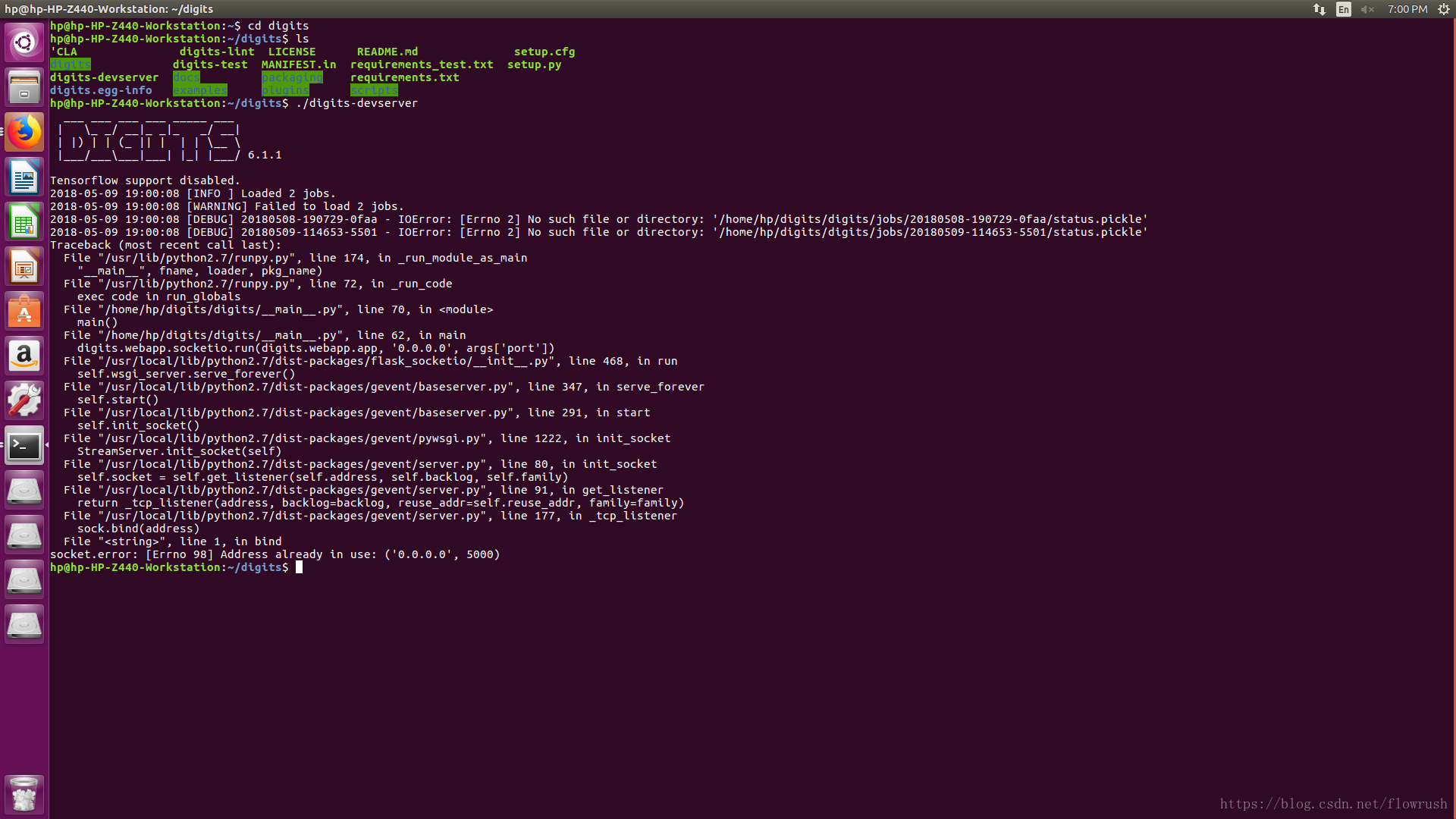
Task: Open Ubuntu Dash search launcher
Action: [x=24, y=42]
